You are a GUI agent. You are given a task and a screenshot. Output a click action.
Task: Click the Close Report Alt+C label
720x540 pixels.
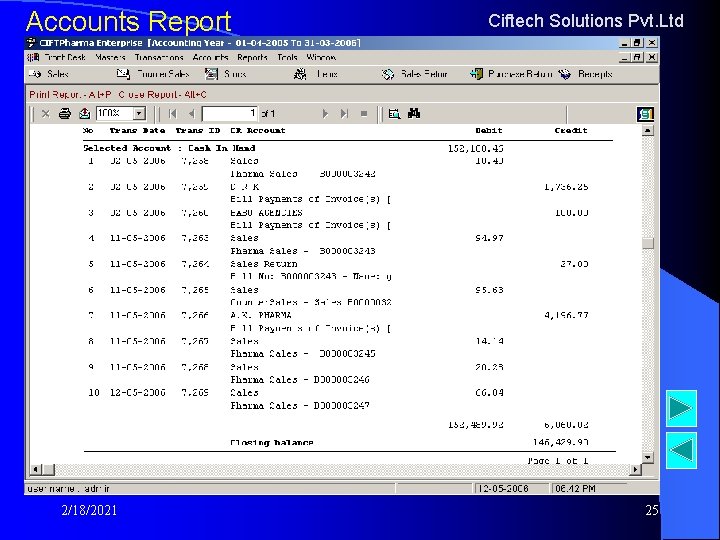[x=163, y=95]
